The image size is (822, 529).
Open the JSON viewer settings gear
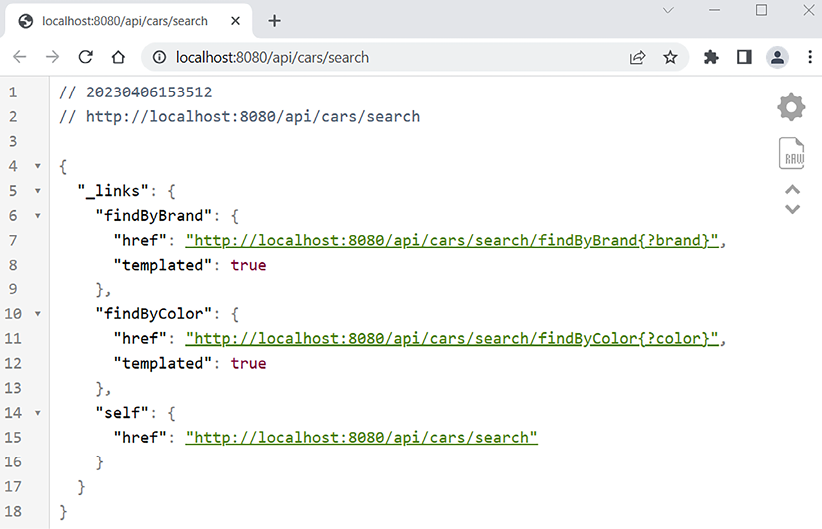(x=791, y=107)
